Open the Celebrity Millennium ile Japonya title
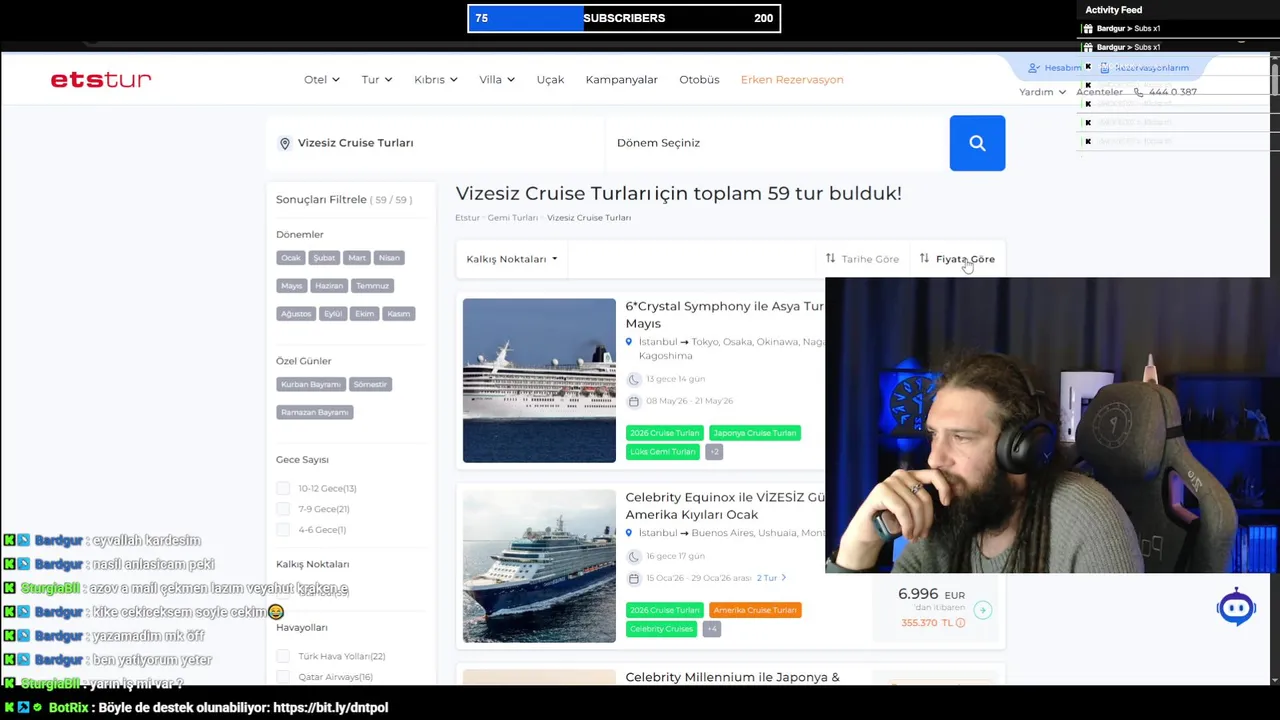 pos(733,677)
